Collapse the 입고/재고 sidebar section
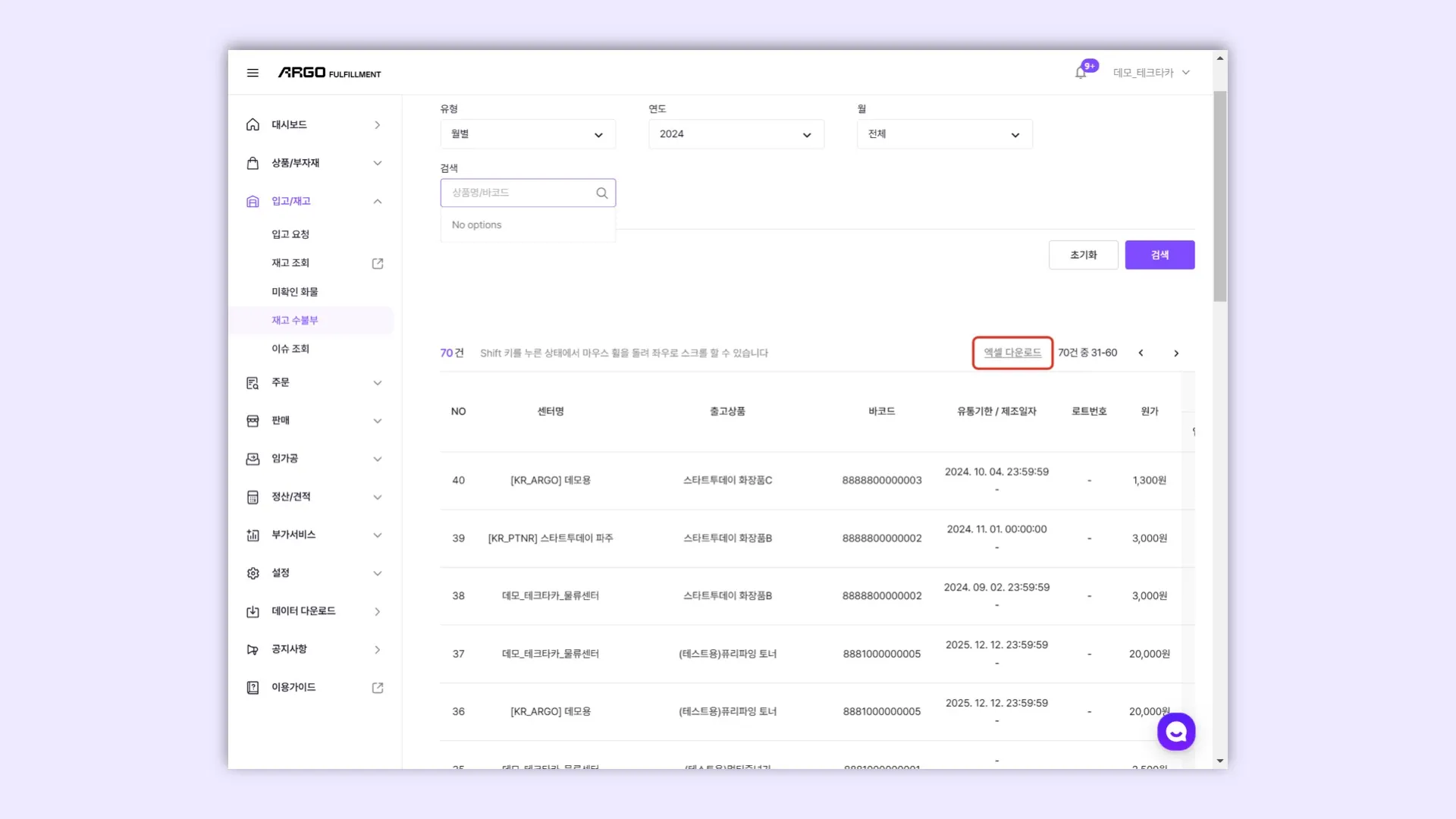This screenshot has height=819, width=1456. [x=378, y=202]
